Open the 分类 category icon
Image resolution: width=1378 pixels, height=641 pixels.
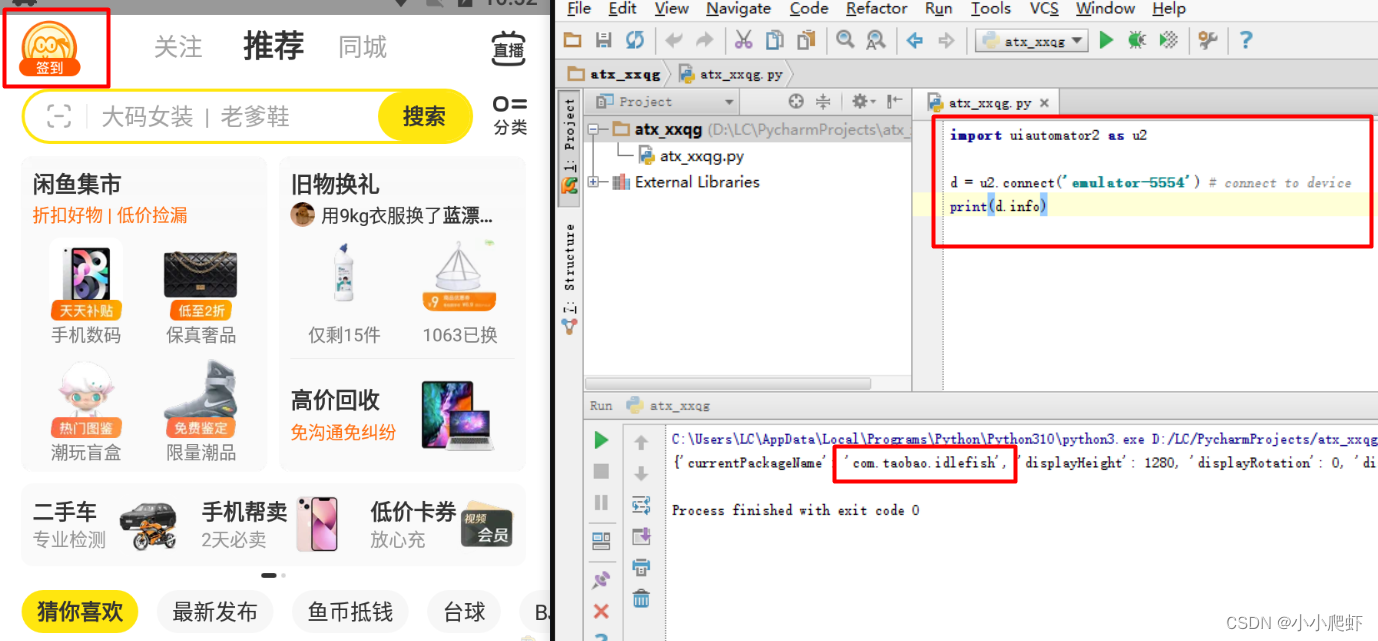tap(510, 116)
